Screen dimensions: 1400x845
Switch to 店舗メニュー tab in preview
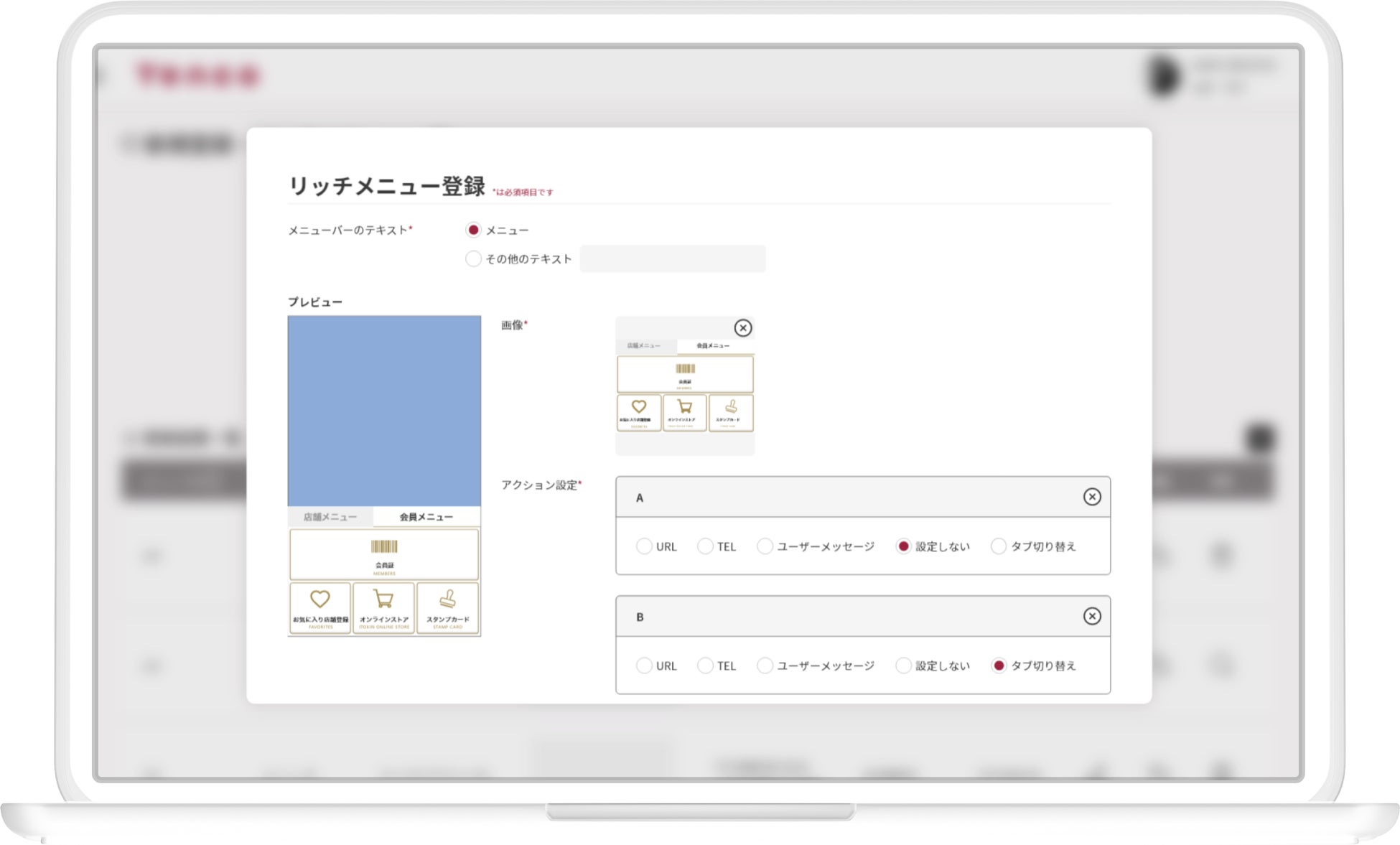coord(330,517)
